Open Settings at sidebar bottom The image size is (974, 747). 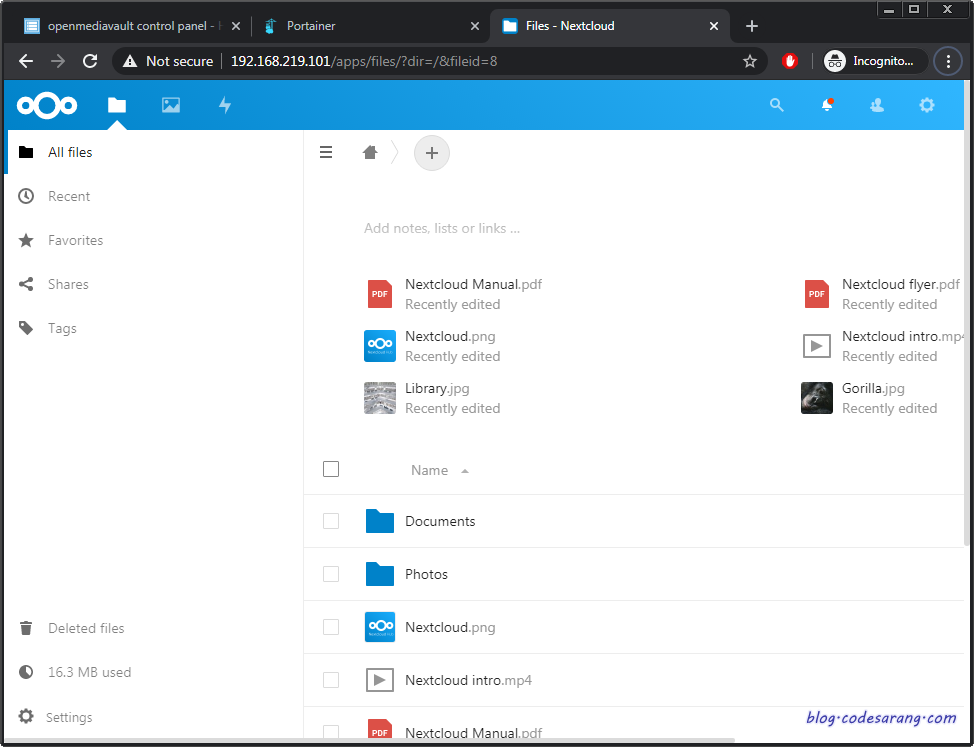pyautogui.click(x=154, y=717)
